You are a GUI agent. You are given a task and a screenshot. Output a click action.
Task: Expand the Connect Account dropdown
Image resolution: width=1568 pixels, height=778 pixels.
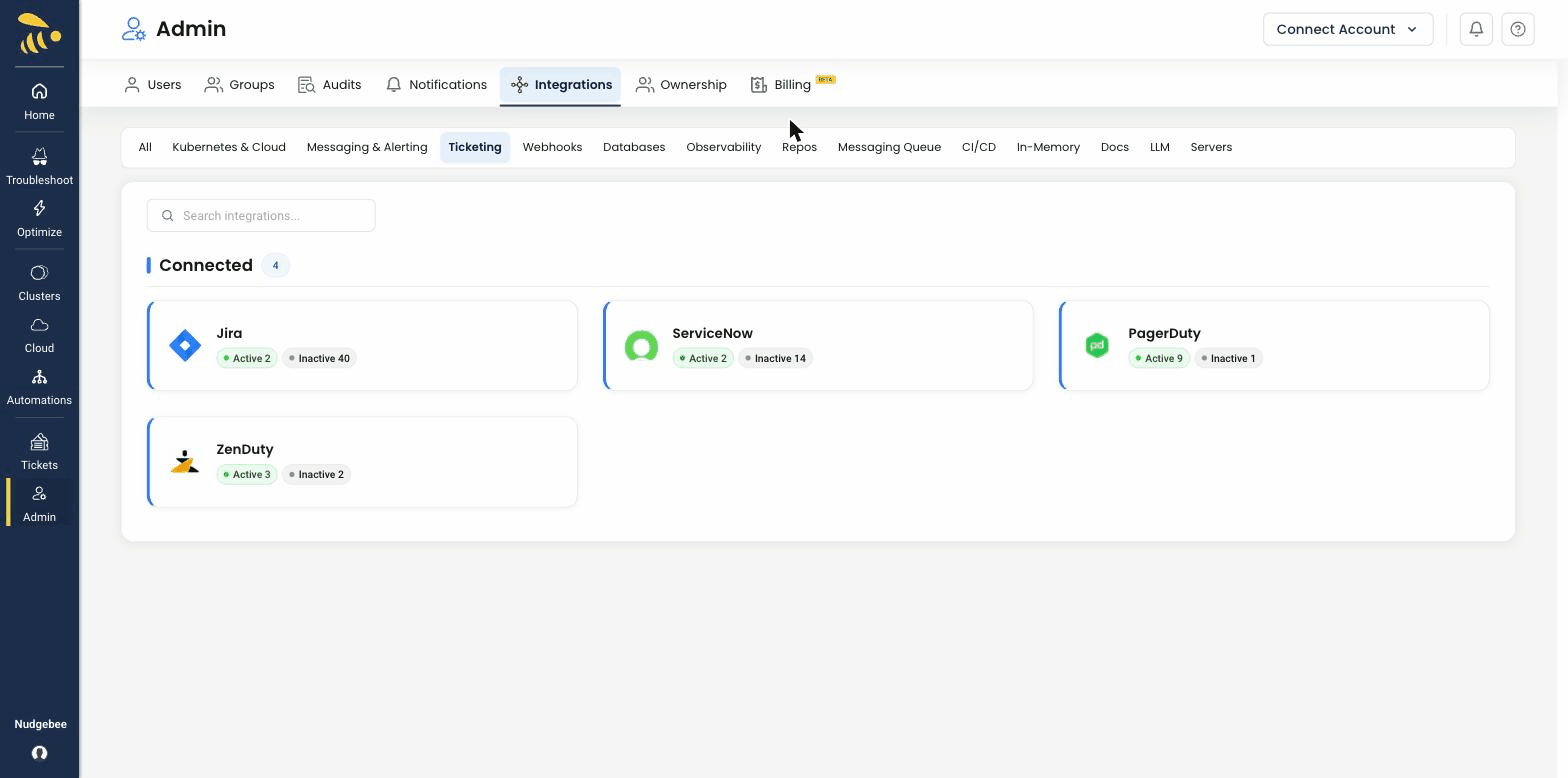pyautogui.click(x=1348, y=29)
